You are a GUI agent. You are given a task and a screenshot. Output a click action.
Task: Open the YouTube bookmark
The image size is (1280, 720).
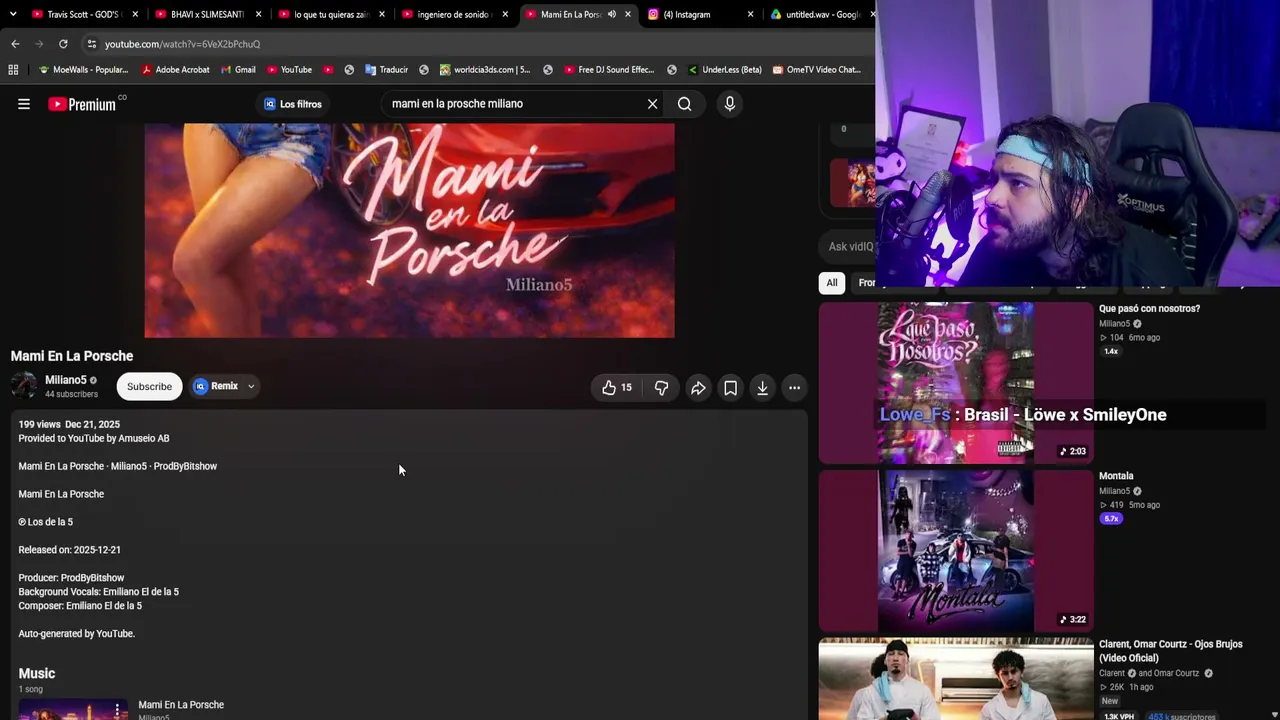pos(290,70)
